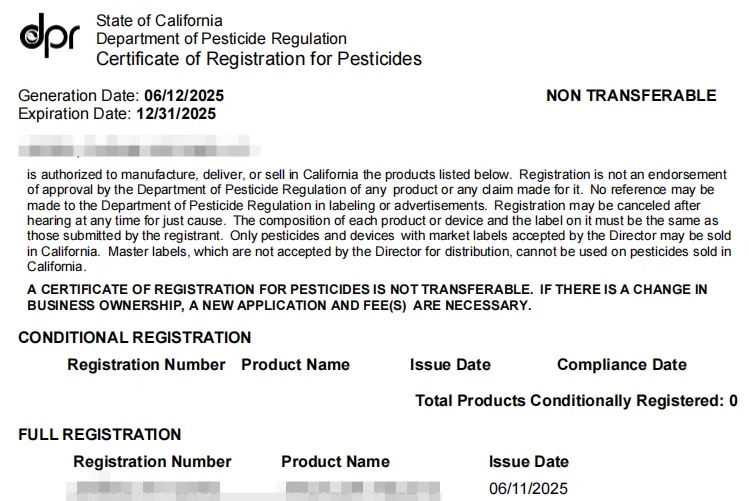Click the Department of Pesticide Regulation header line
Viewport: 749px width, 501px height.
[221, 39]
